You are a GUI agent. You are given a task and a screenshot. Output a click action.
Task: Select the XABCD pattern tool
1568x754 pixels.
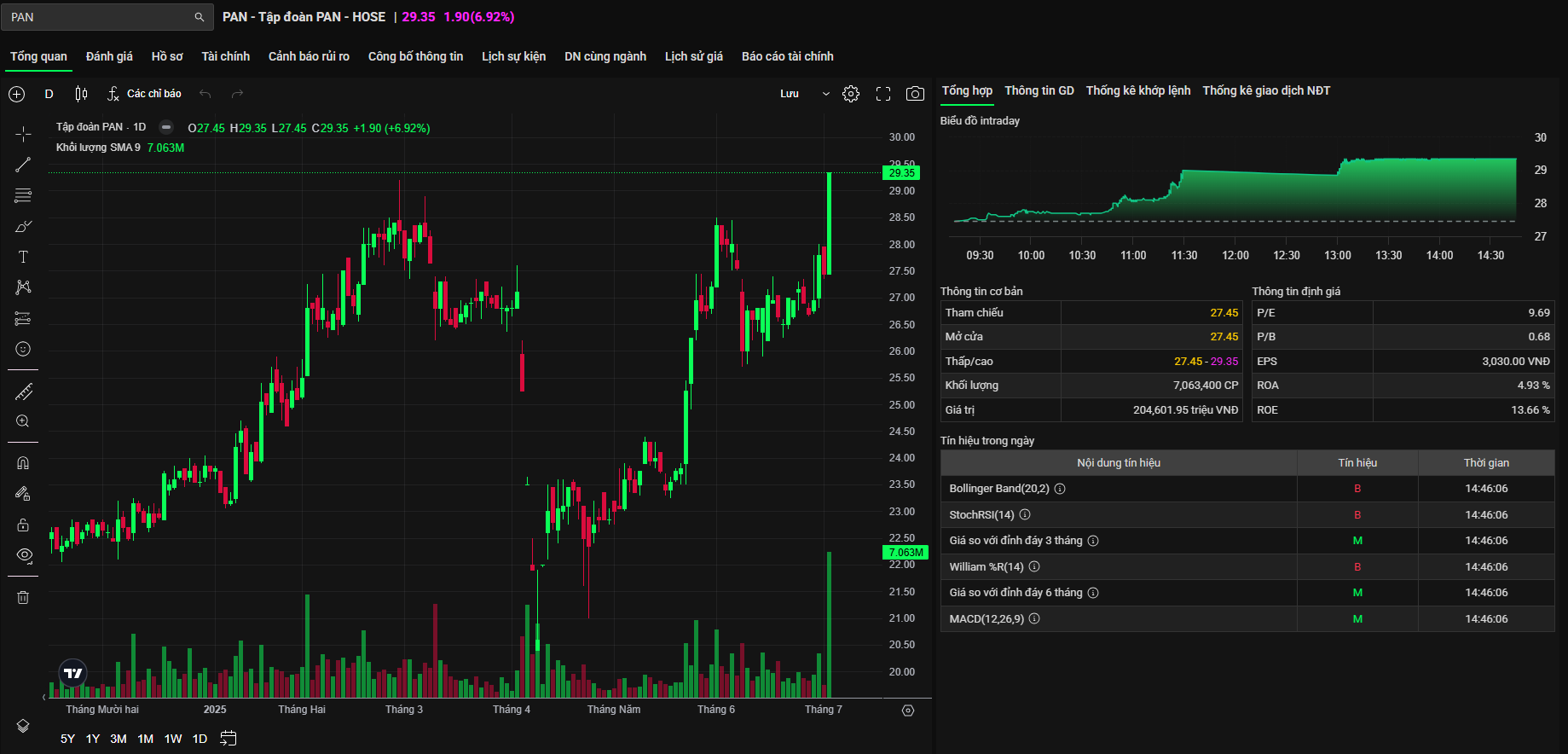coord(23,287)
